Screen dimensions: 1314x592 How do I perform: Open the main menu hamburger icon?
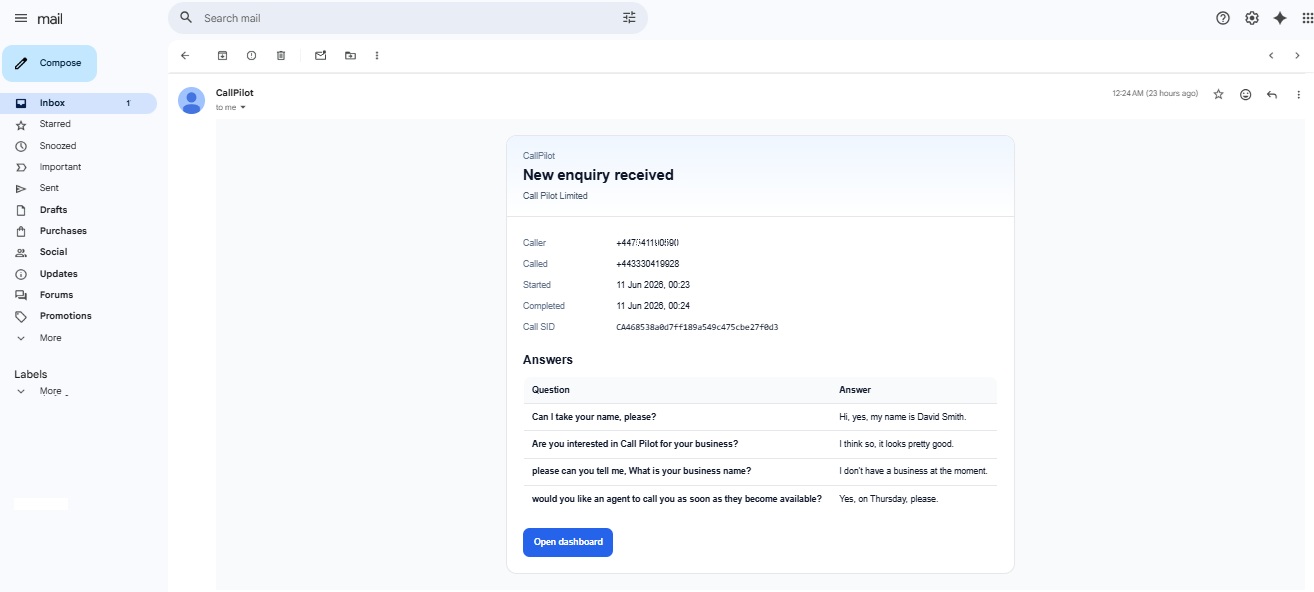[x=20, y=18]
